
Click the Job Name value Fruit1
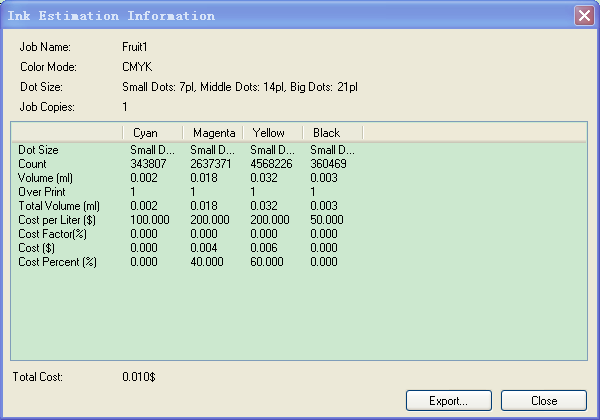(x=135, y=47)
